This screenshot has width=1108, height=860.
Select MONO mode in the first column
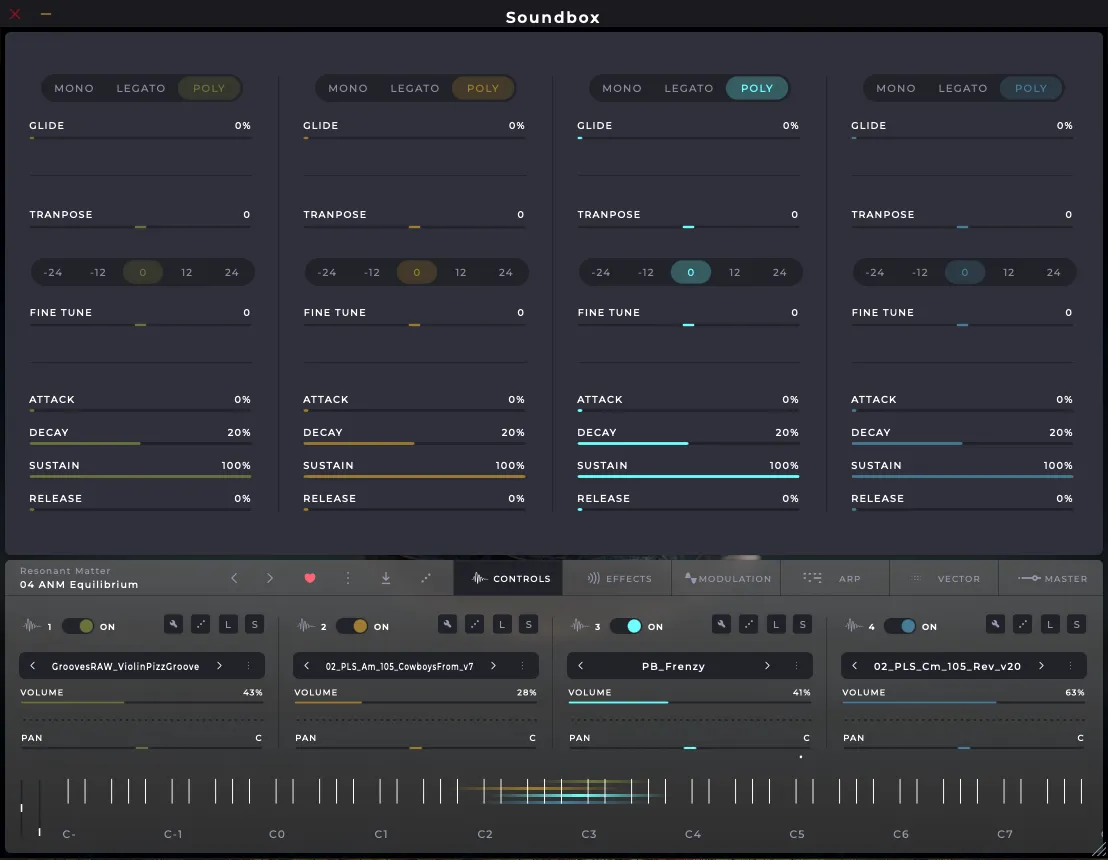(x=74, y=88)
